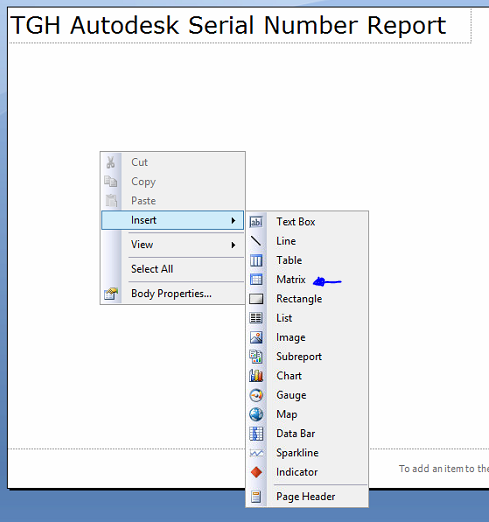
Task: Click the List icon
Action: (x=256, y=318)
